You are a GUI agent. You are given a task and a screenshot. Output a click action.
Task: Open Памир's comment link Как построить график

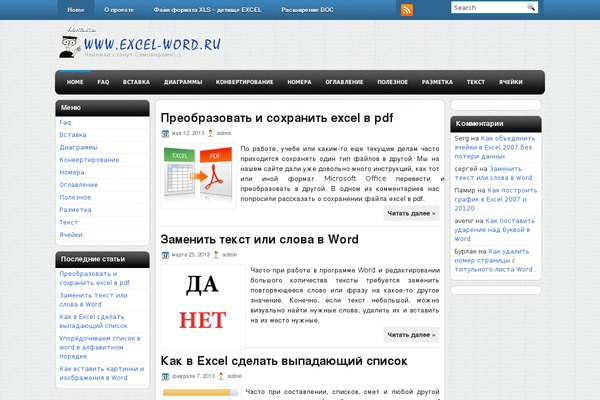click(x=496, y=199)
